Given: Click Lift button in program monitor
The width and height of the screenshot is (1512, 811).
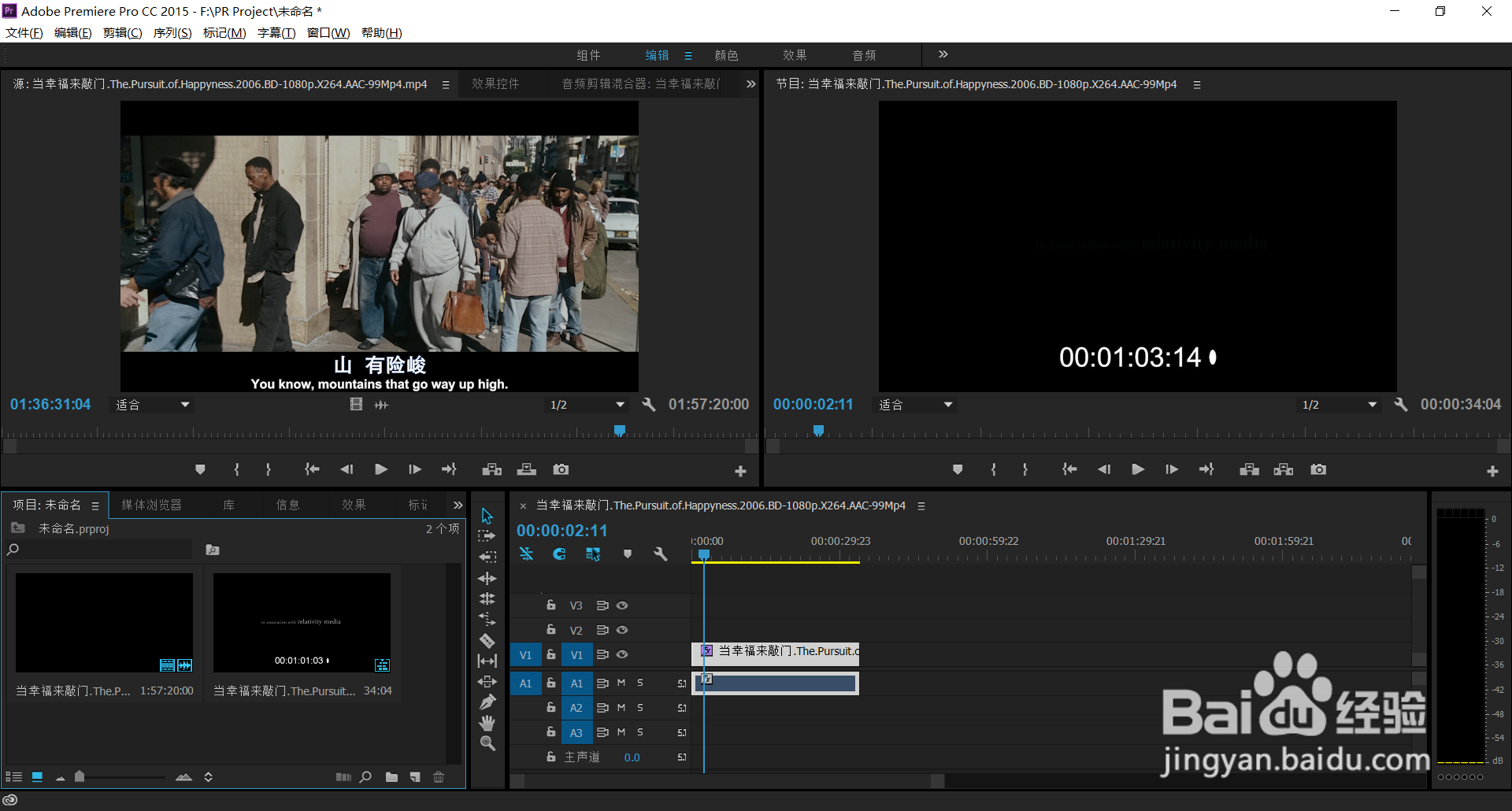Looking at the screenshot, I should tap(1249, 469).
